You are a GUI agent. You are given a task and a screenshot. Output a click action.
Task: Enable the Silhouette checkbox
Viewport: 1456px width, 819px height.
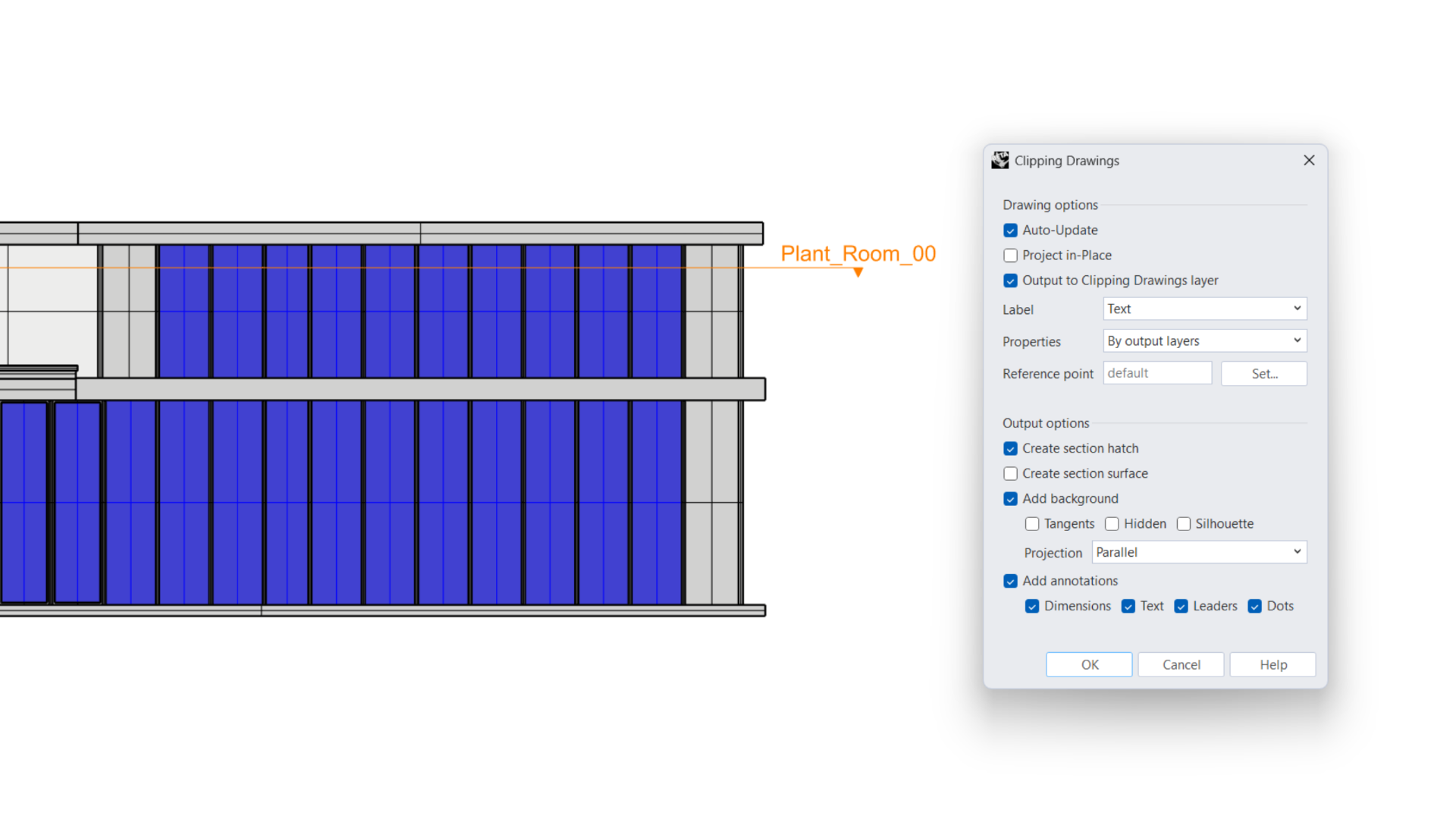(1184, 524)
